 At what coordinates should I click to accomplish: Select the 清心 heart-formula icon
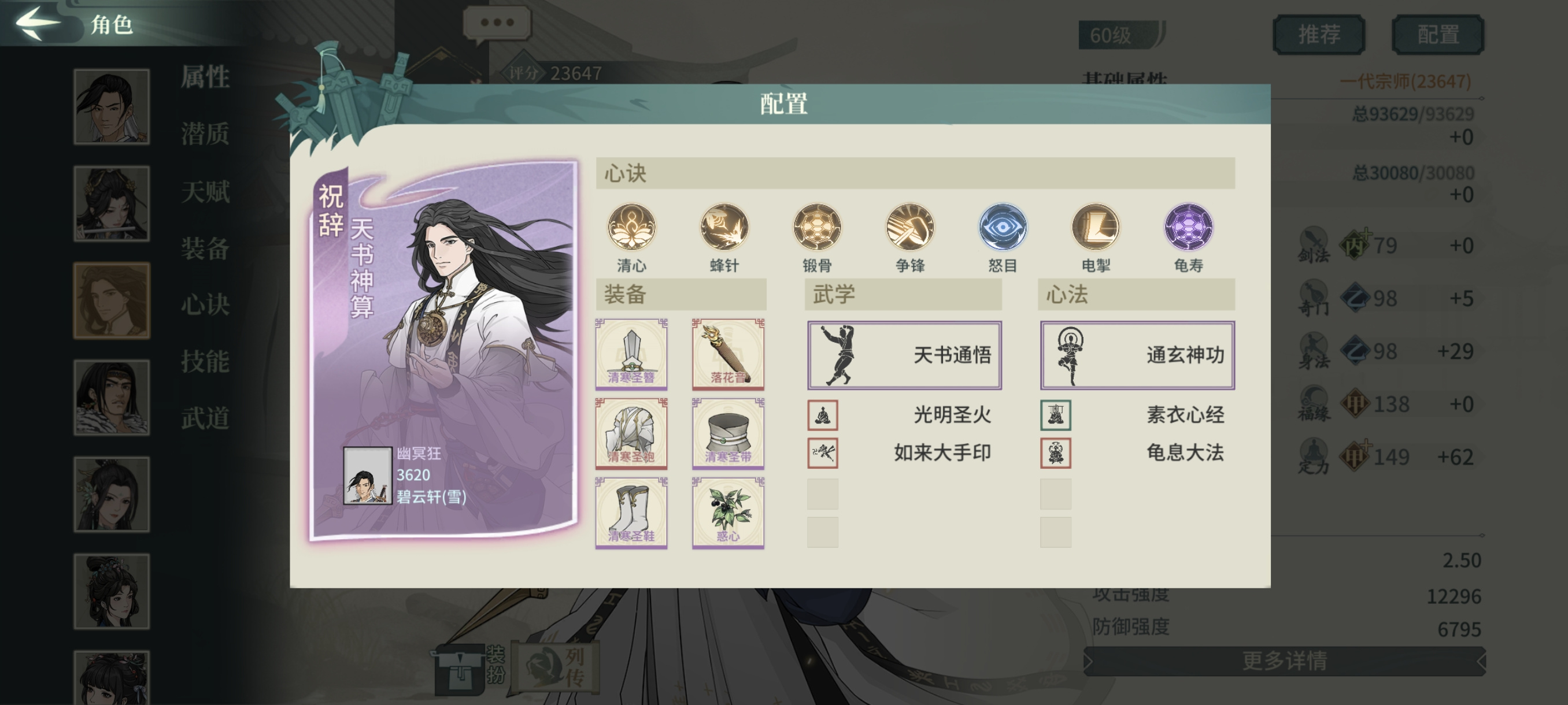(631, 228)
